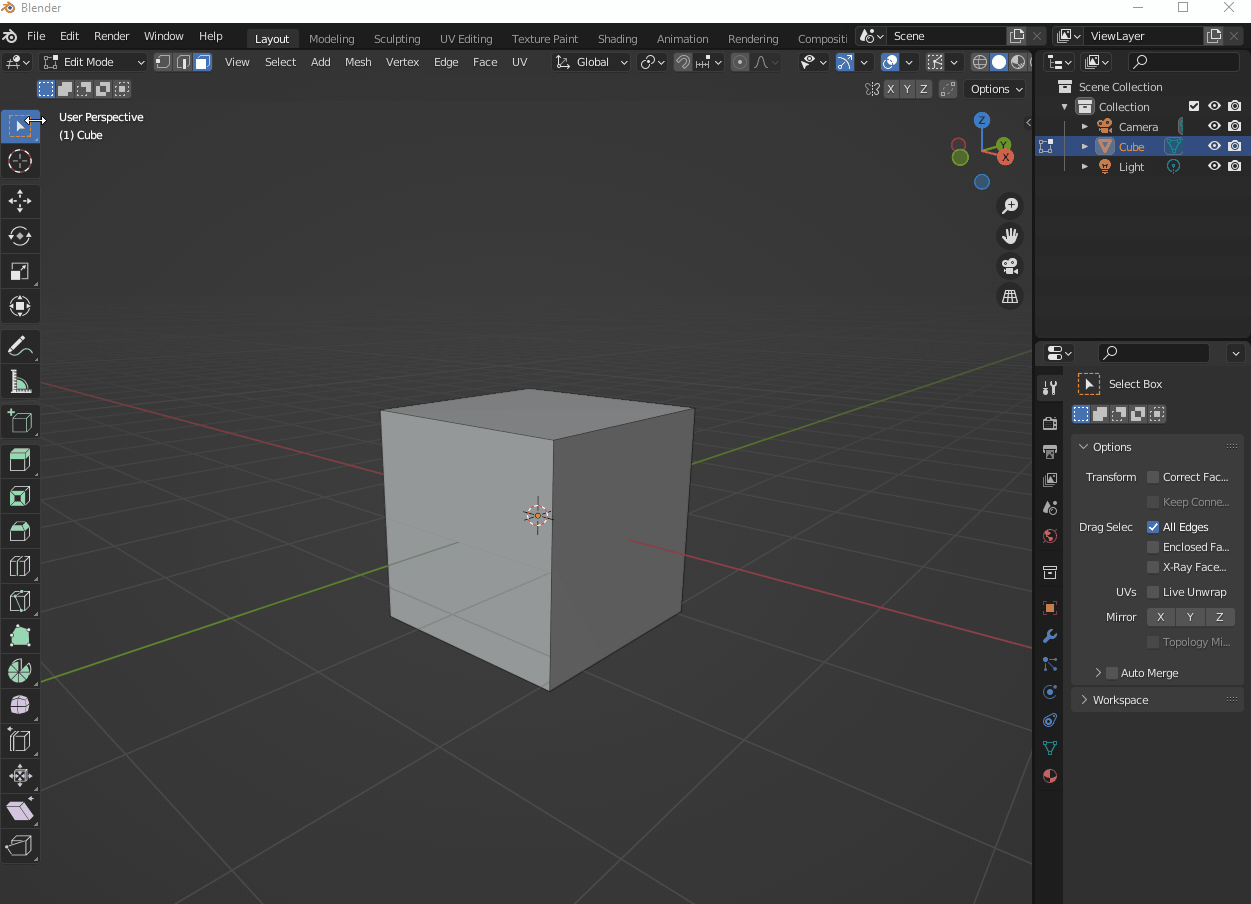The image size is (1251, 904).
Task: Activate the Rip Region tool
Action: 20,846
